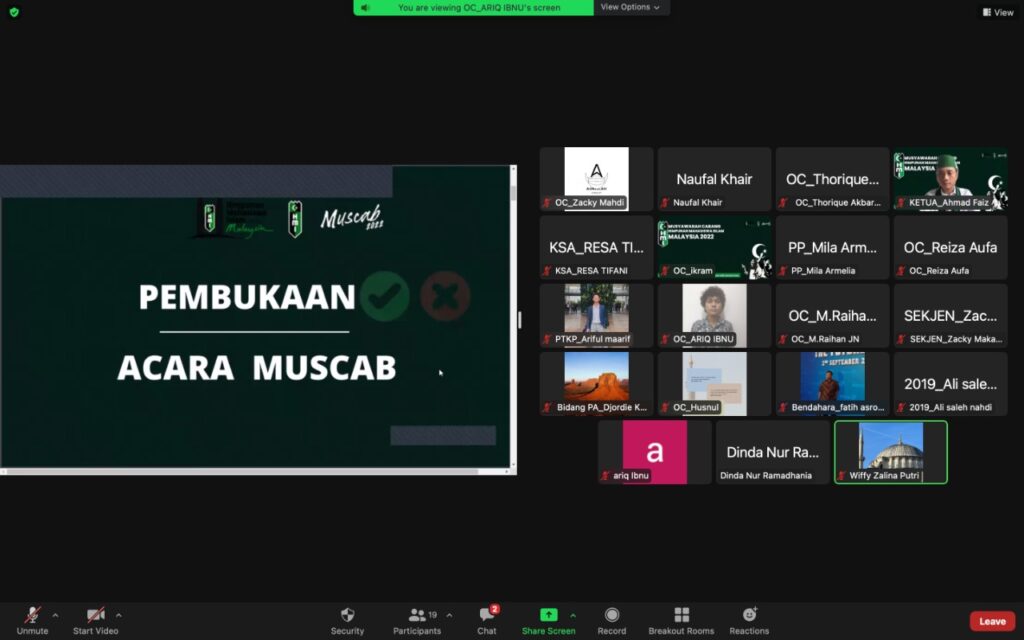Select OC_M.Raihan JN participant tile
This screenshot has height=640, width=1024.
click(833, 315)
